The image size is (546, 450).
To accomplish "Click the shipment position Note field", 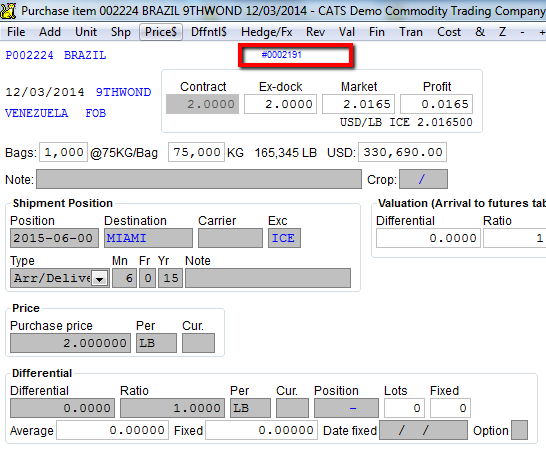I will point(268,278).
